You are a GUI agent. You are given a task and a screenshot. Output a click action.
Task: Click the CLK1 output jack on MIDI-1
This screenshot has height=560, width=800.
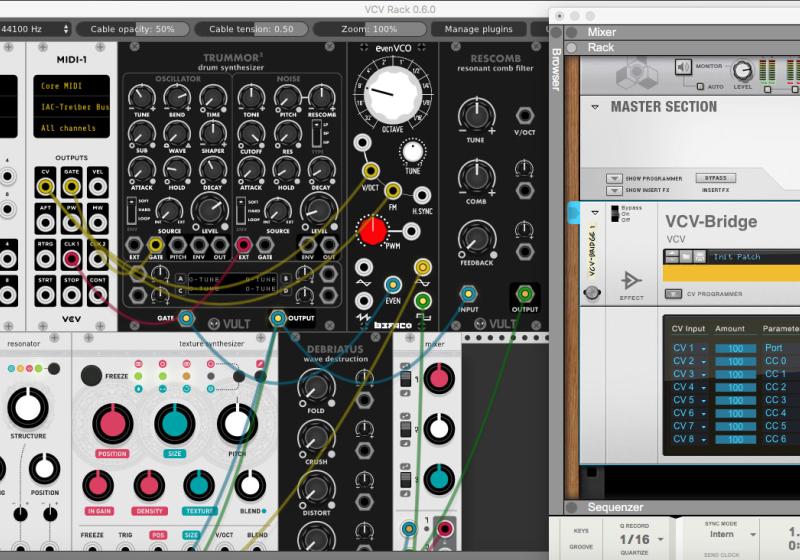pyautogui.click(x=71, y=259)
